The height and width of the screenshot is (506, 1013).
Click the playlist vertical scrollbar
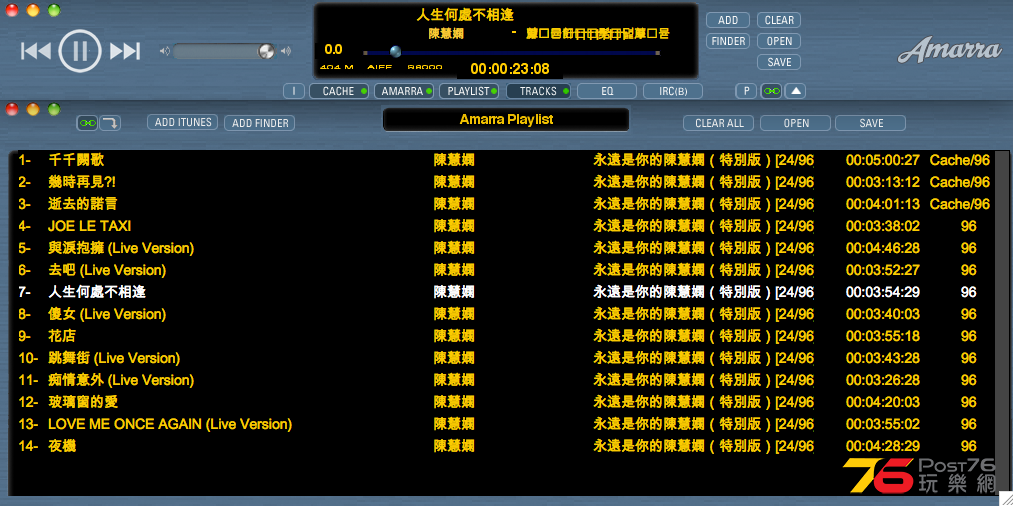1001,320
